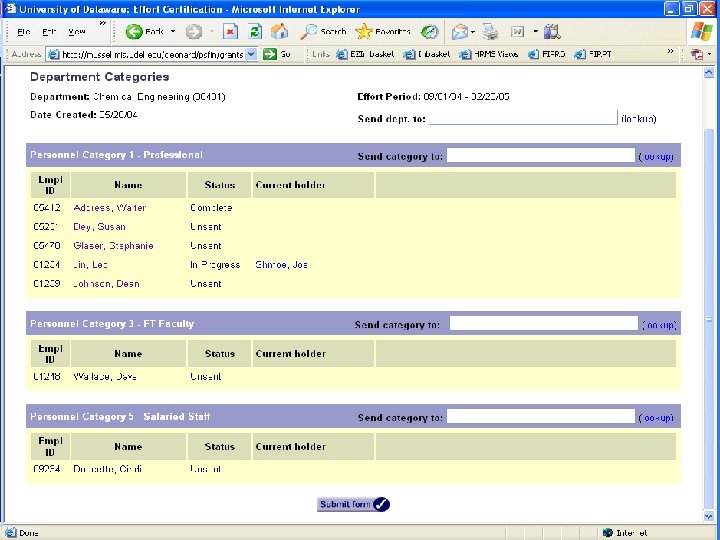Image resolution: width=720 pixels, height=540 pixels.
Task: Click the Search magnifier toolbar icon
Action: coord(309,31)
